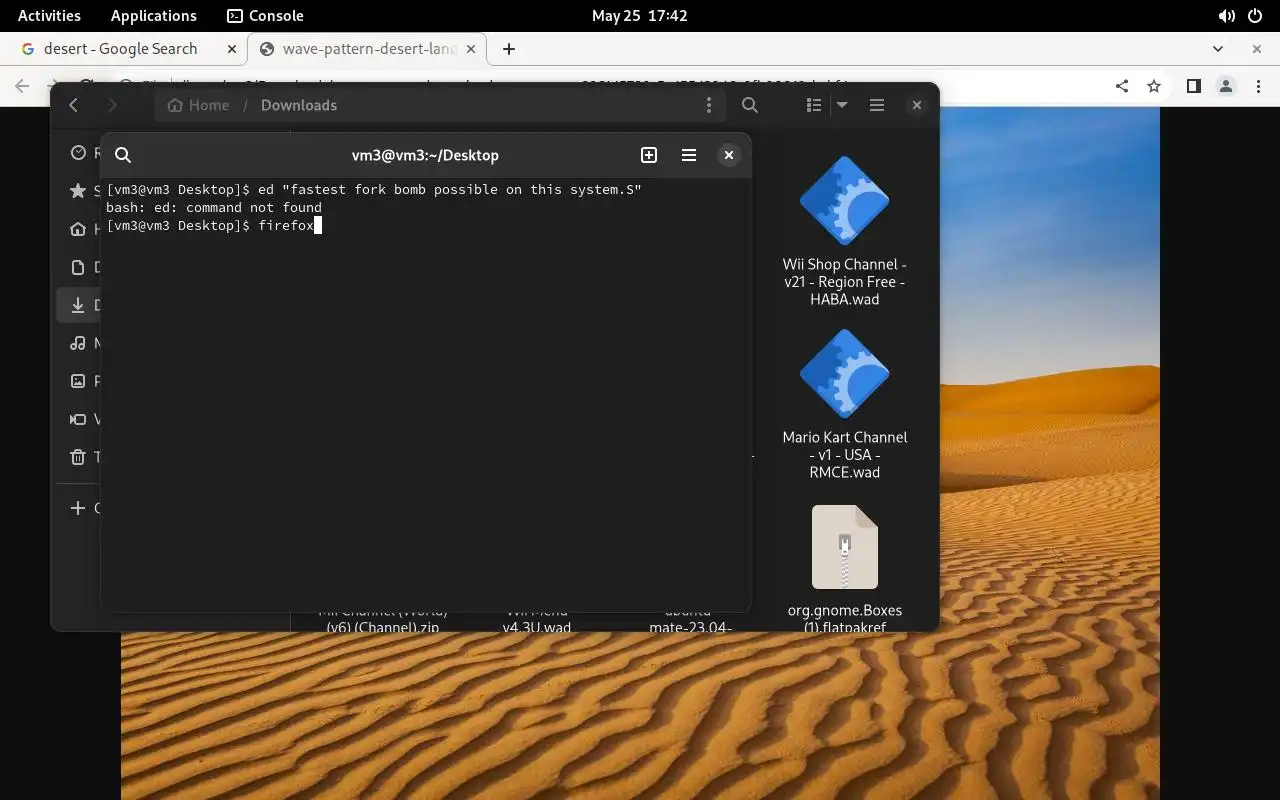Expand Files view options dropdown arrow
The image size is (1280, 800).
click(842, 105)
